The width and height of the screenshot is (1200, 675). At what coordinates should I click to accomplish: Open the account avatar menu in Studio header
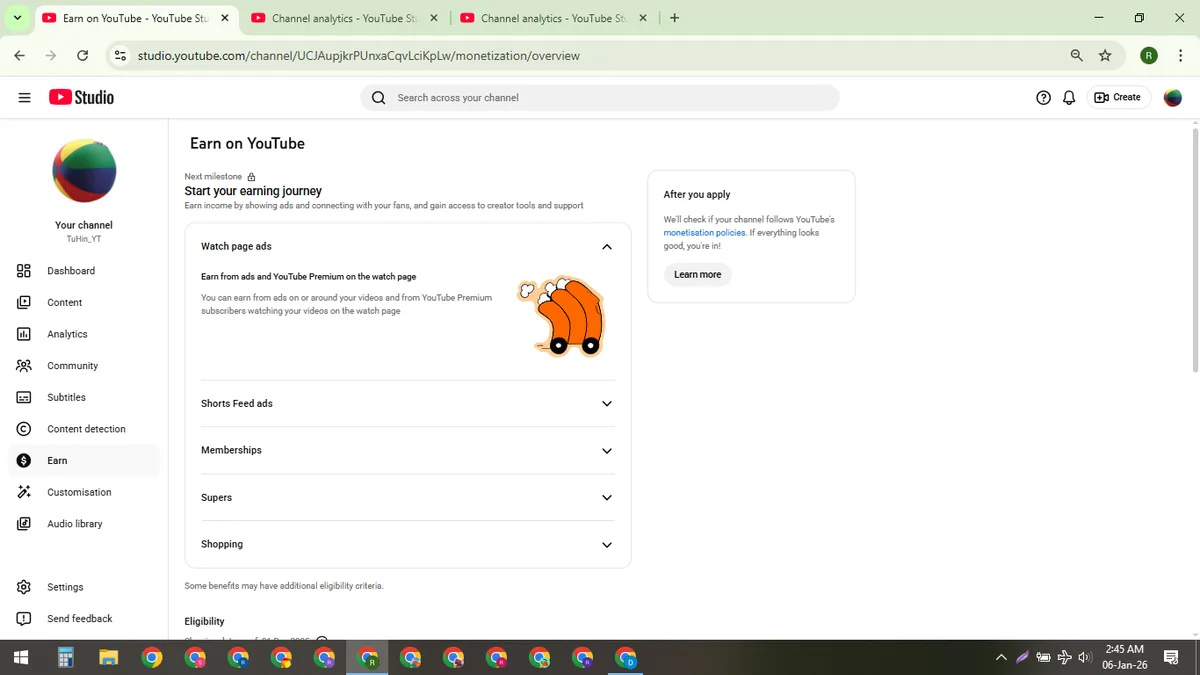pos(1173,97)
